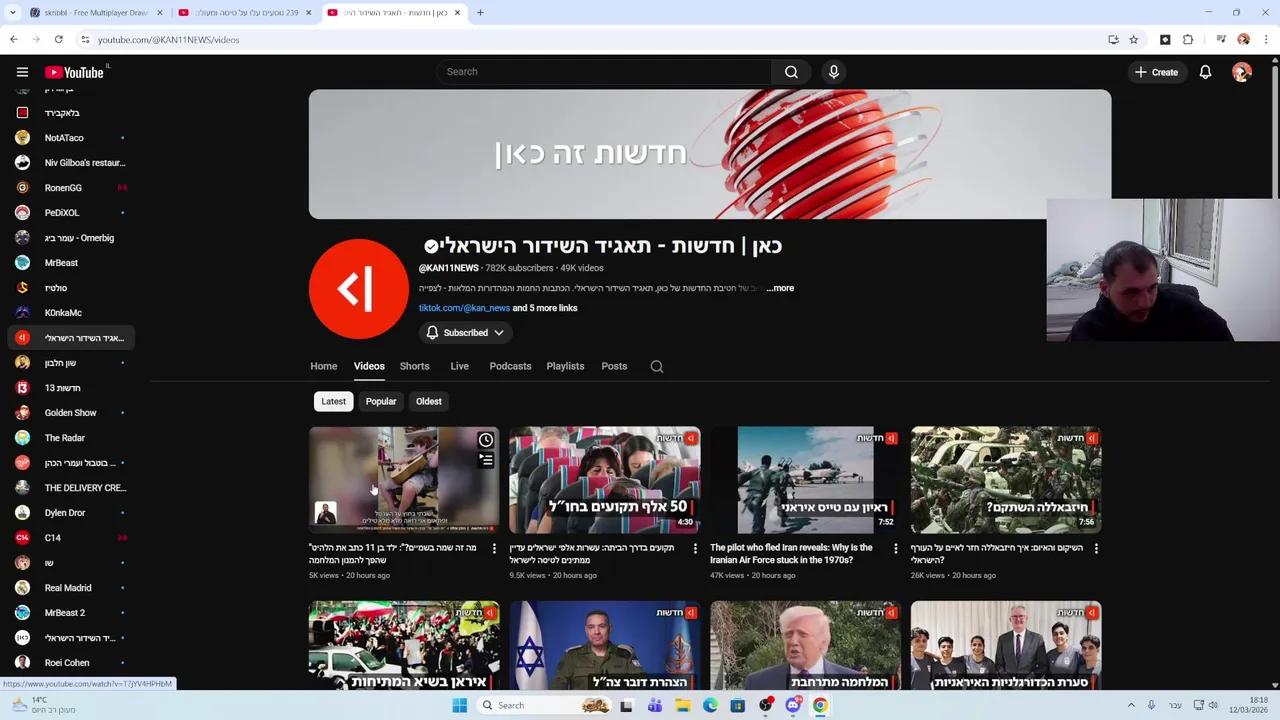Open the 50 אלף תקועים video thumbnail

(605, 480)
